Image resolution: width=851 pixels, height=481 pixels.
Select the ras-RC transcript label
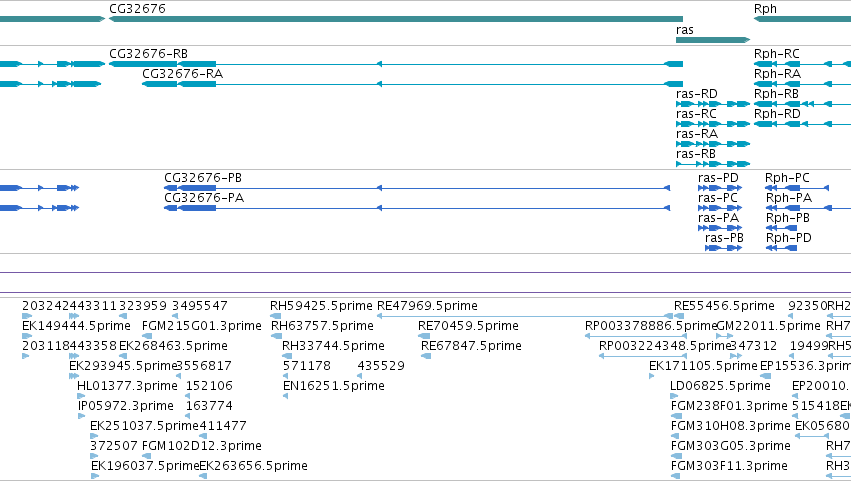click(x=696, y=114)
